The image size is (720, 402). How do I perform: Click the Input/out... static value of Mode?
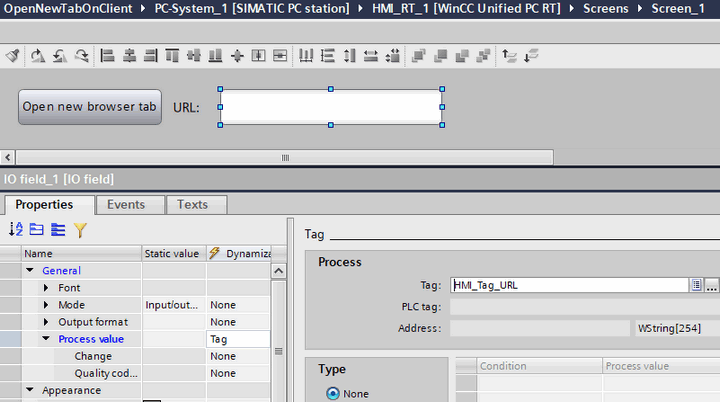tap(174, 305)
